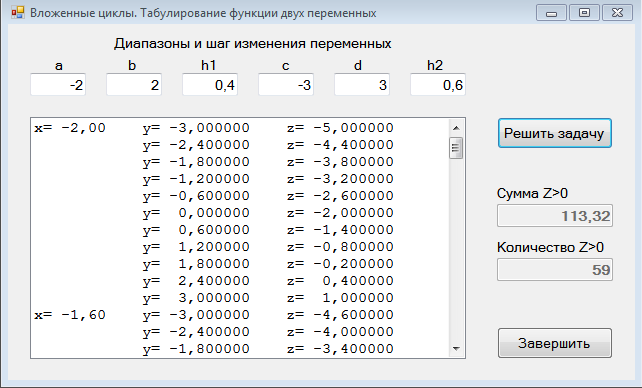Select the input field labeled a
This screenshot has height=388, width=642.
click(x=58, y=85)
